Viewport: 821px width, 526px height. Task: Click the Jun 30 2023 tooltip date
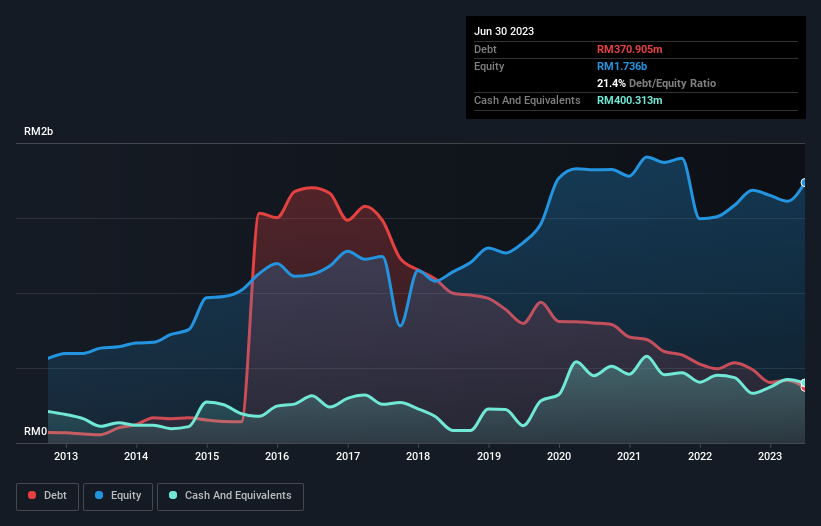pyautogui.click(x=504, y=31)
